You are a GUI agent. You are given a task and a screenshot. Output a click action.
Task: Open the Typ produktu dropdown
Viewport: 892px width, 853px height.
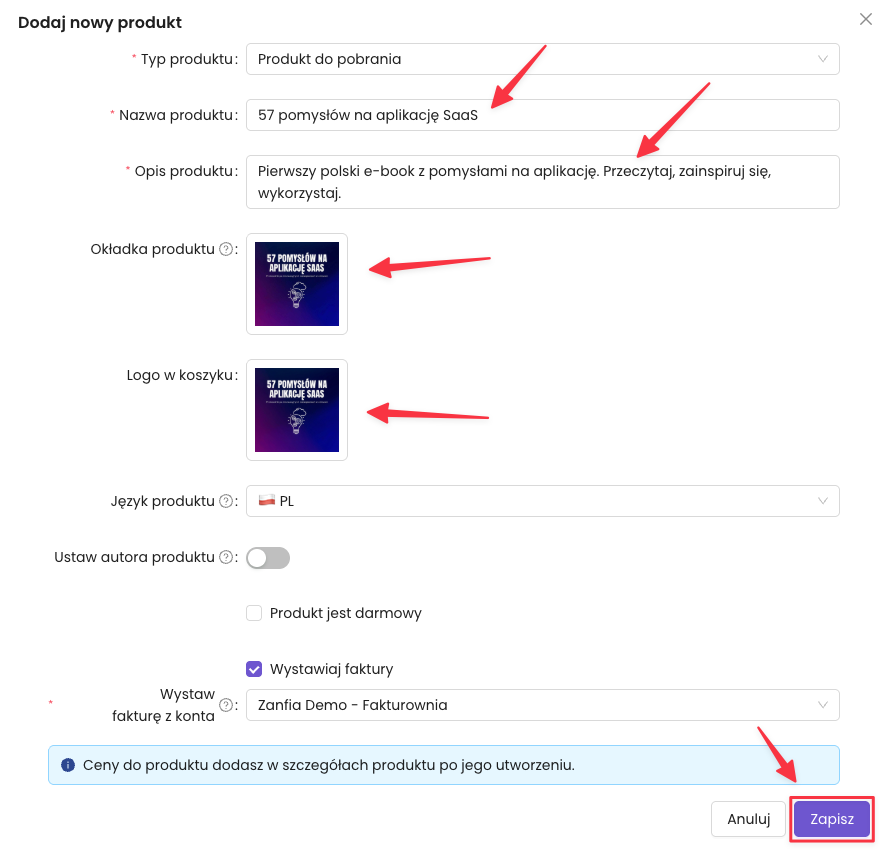(542, 59)
